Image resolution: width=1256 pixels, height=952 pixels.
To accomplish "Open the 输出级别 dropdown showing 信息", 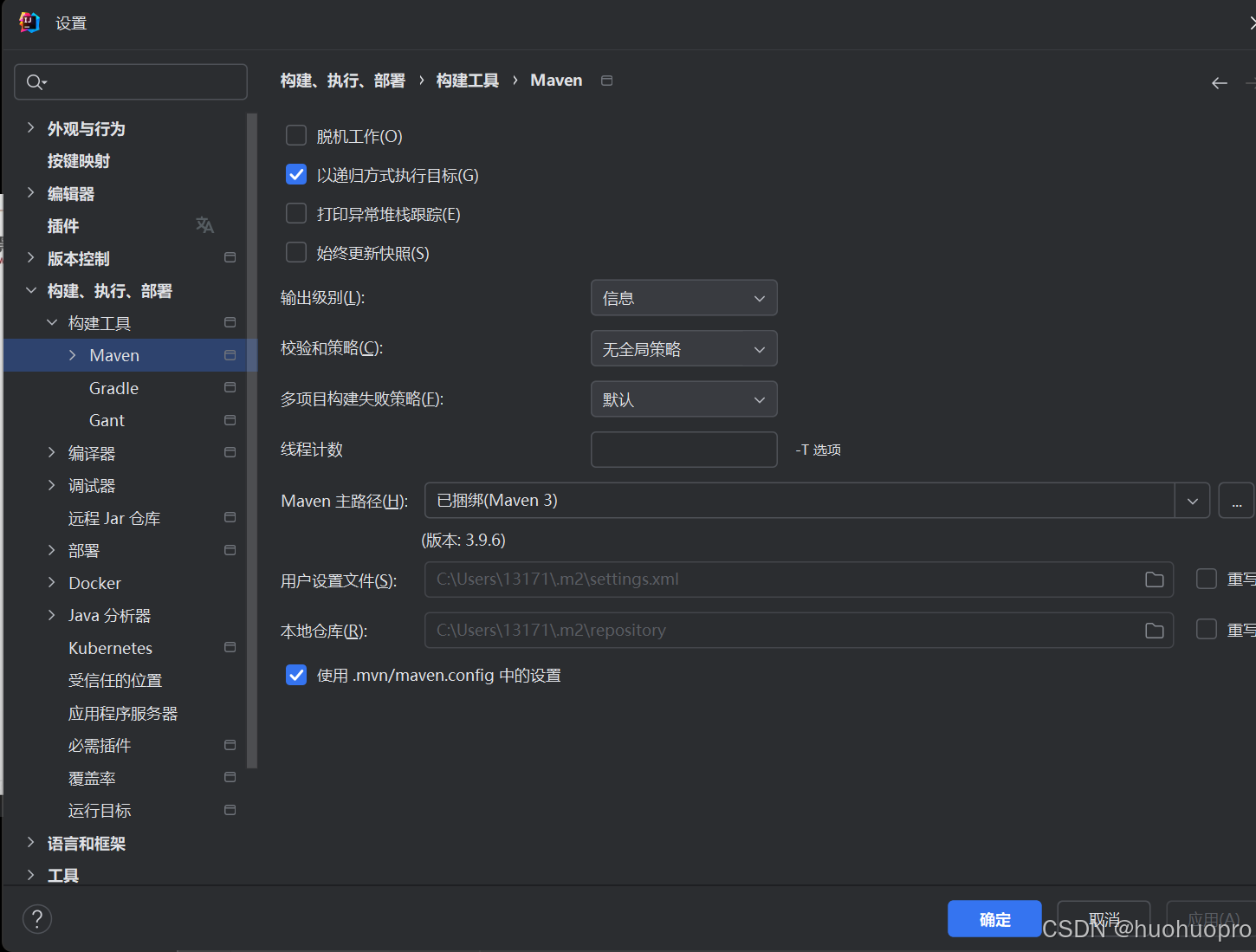I will tap(684, 298).
